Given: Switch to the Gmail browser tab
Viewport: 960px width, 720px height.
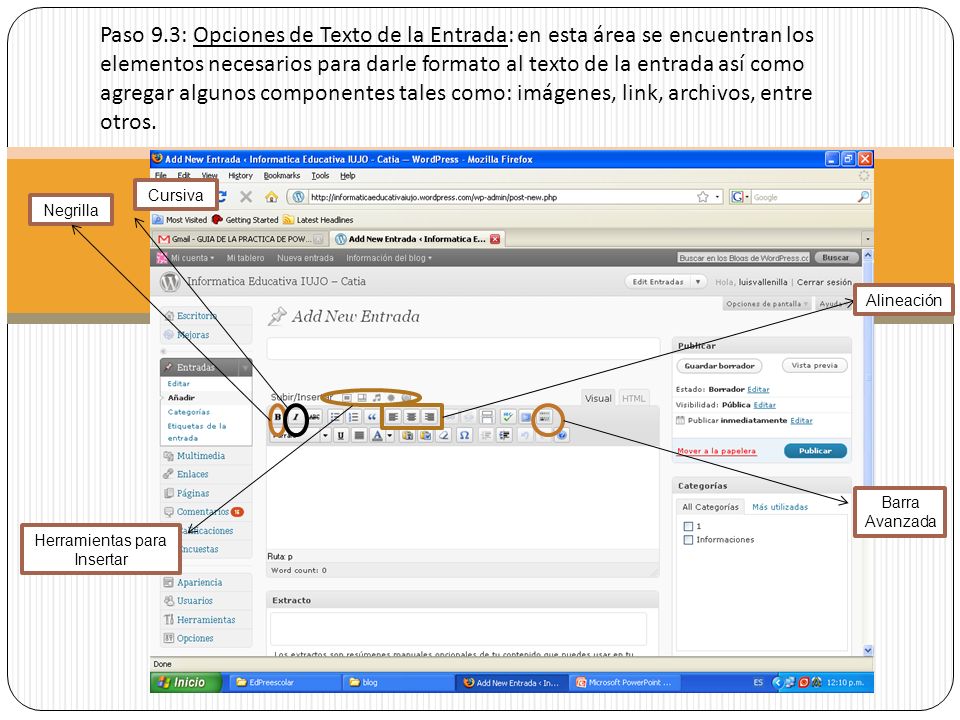Looking at the screenshot, I should 241,239.
